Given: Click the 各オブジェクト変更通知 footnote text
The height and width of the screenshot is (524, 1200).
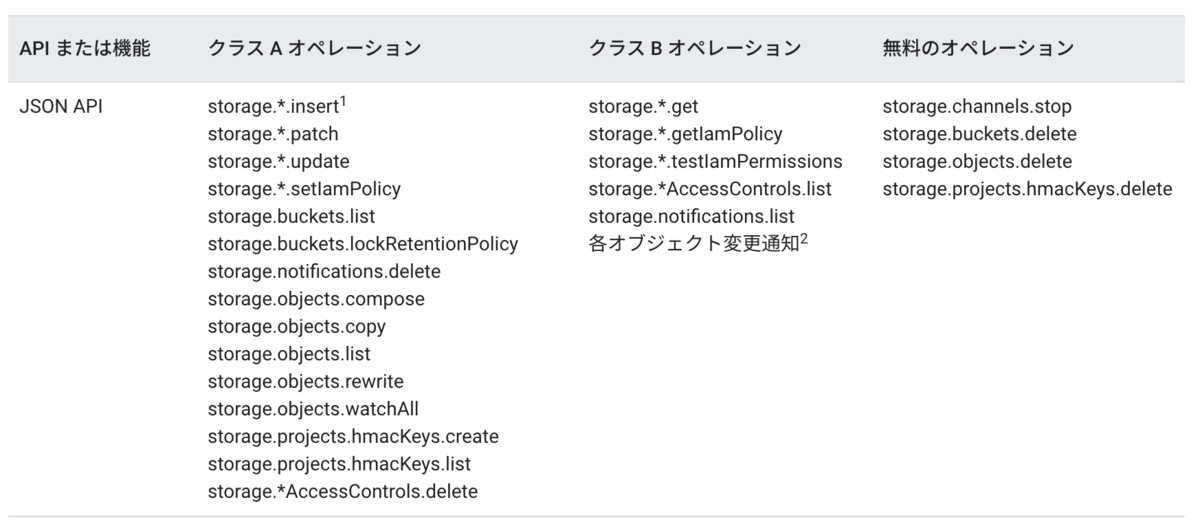Looking at the screenshot, I should click(x=694, y=243).
